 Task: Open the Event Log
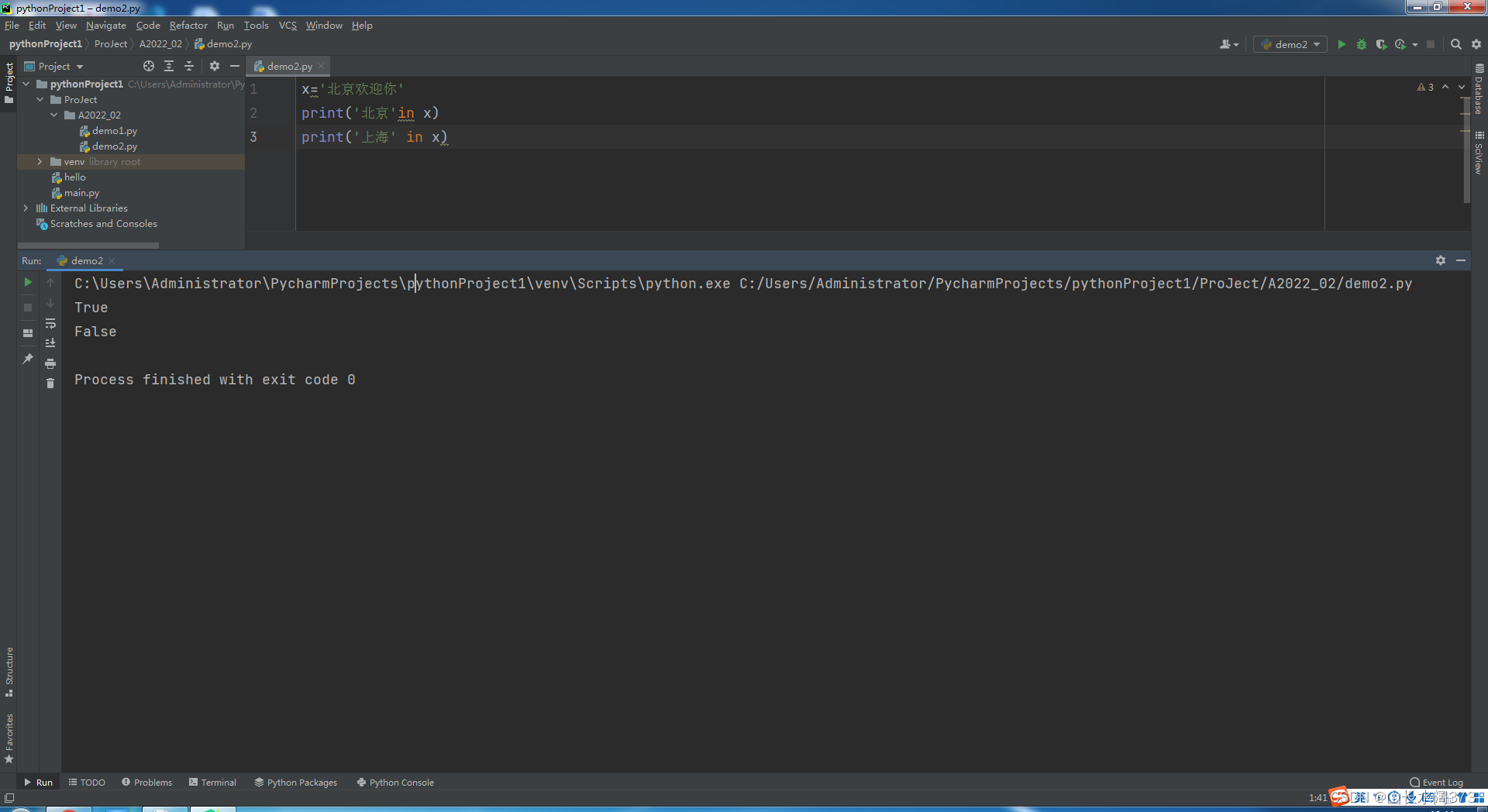click(x=1436, y=783)
